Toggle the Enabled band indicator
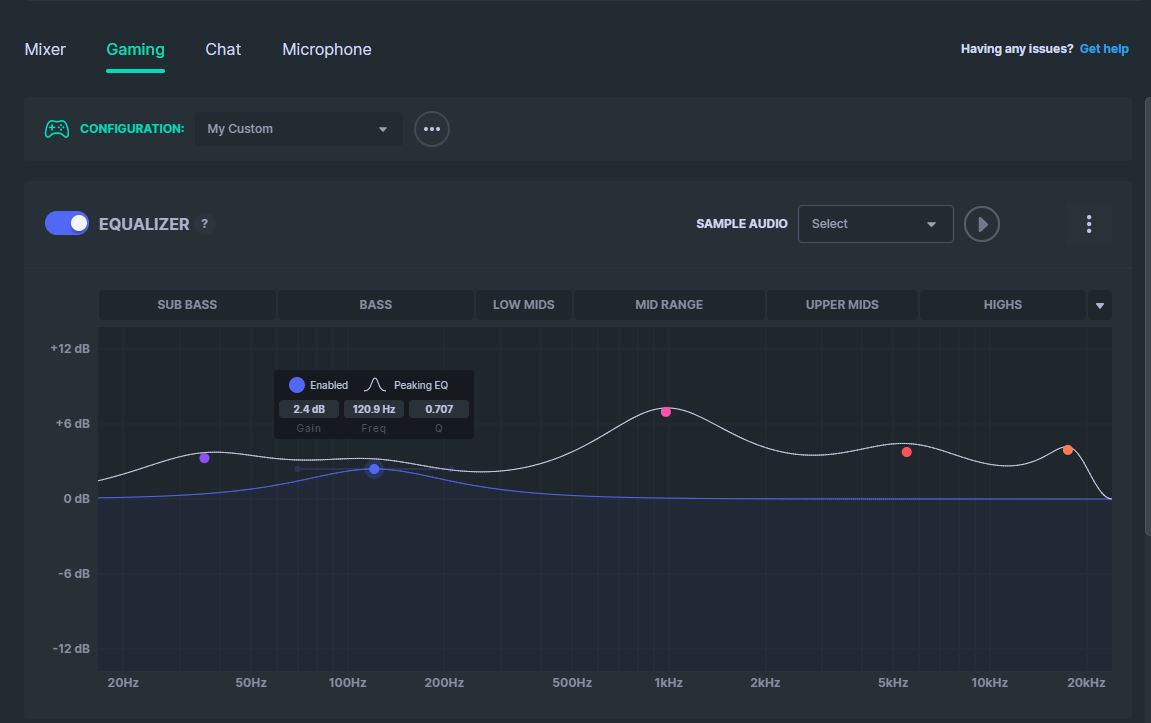This screenshot has width=1151, height=723. pos(297,385)
